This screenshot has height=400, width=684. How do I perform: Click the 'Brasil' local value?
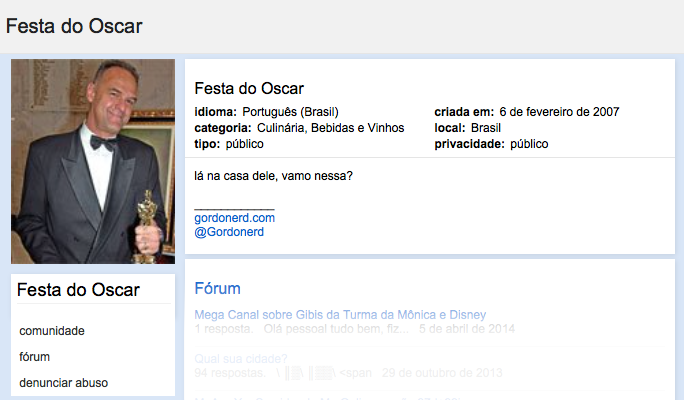tap(486, 128)
